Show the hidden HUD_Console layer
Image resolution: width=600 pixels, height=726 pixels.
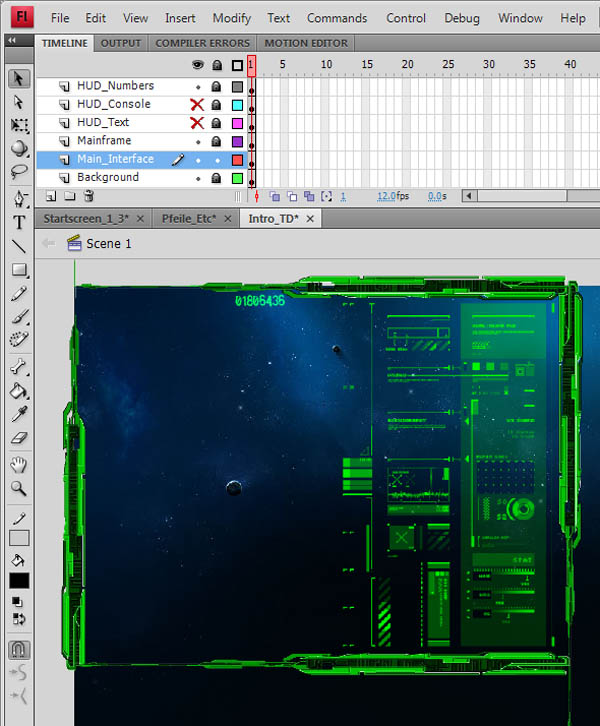click(197, 104)
